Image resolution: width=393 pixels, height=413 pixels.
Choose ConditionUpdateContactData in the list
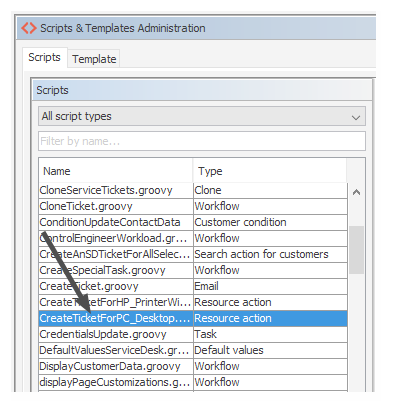pyautogui.click(x=193, y=222)
